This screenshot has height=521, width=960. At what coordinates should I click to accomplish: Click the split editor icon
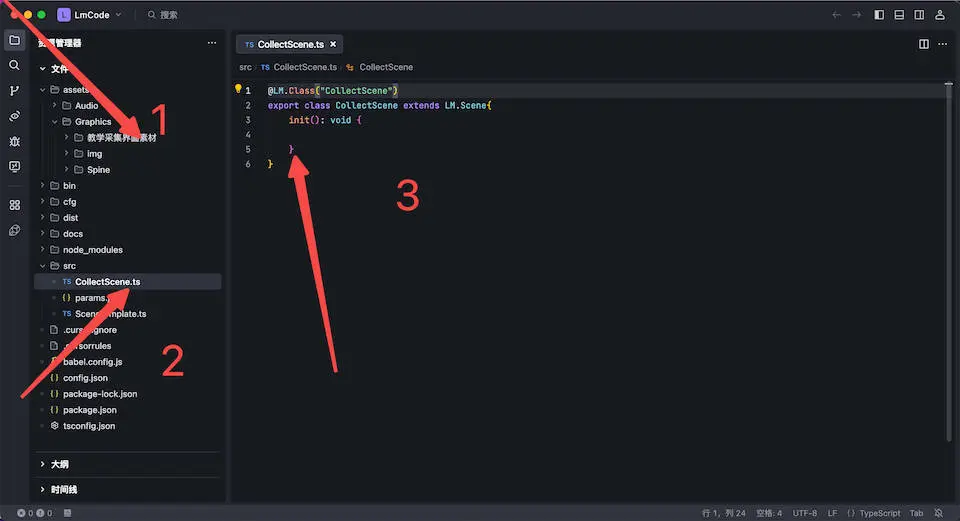(923, 44)
